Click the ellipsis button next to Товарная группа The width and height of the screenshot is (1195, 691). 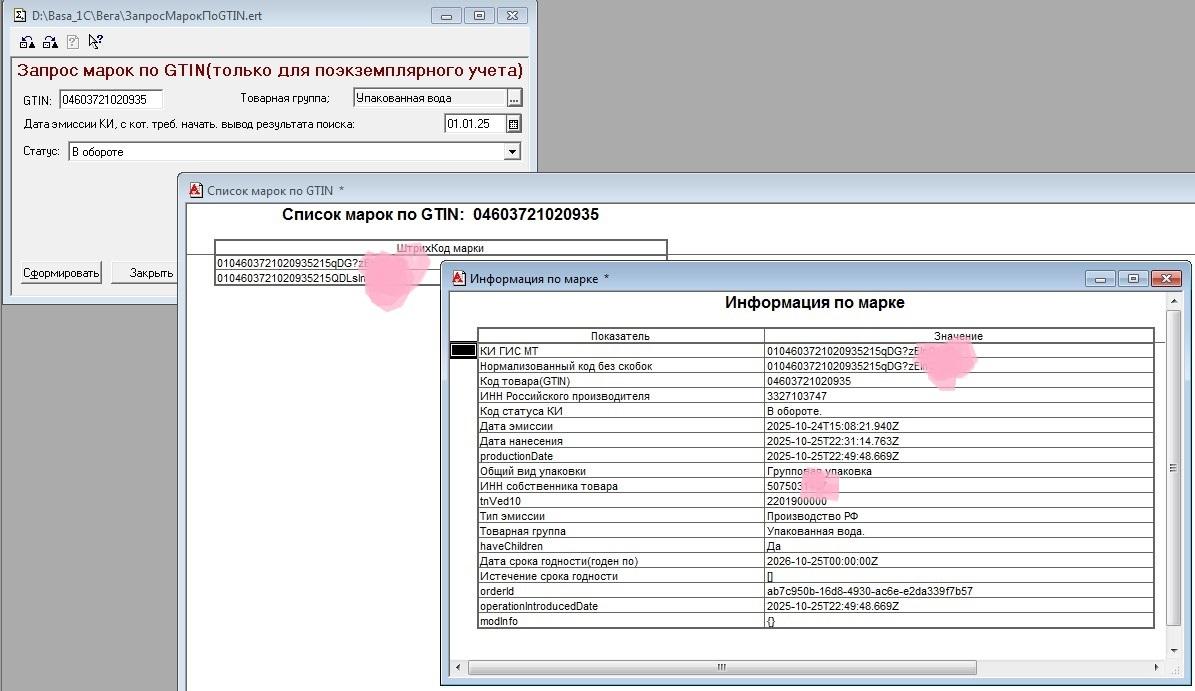(514, 98)
